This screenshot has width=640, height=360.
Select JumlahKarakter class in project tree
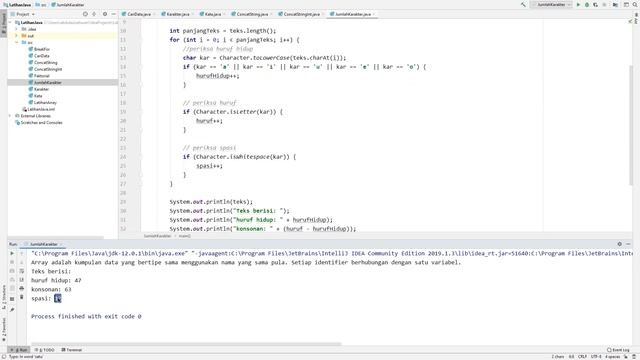click(45, 82)
